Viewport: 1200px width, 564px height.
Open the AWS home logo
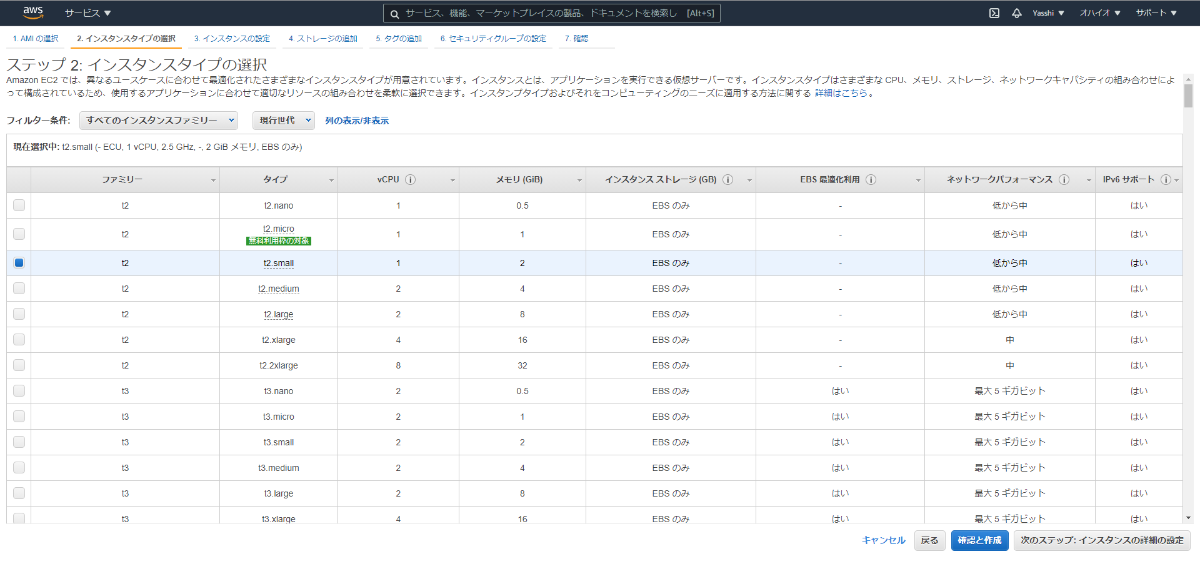tap(33, 13)
